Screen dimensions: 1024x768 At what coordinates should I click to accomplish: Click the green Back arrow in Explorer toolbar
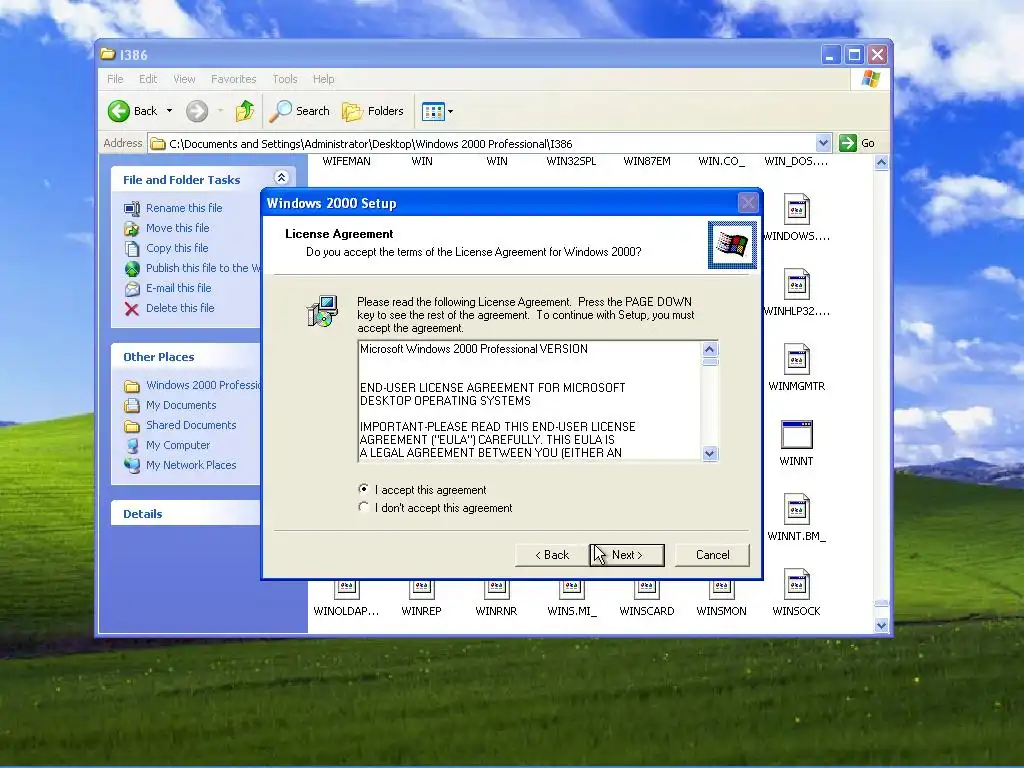[x=119, y=111]
